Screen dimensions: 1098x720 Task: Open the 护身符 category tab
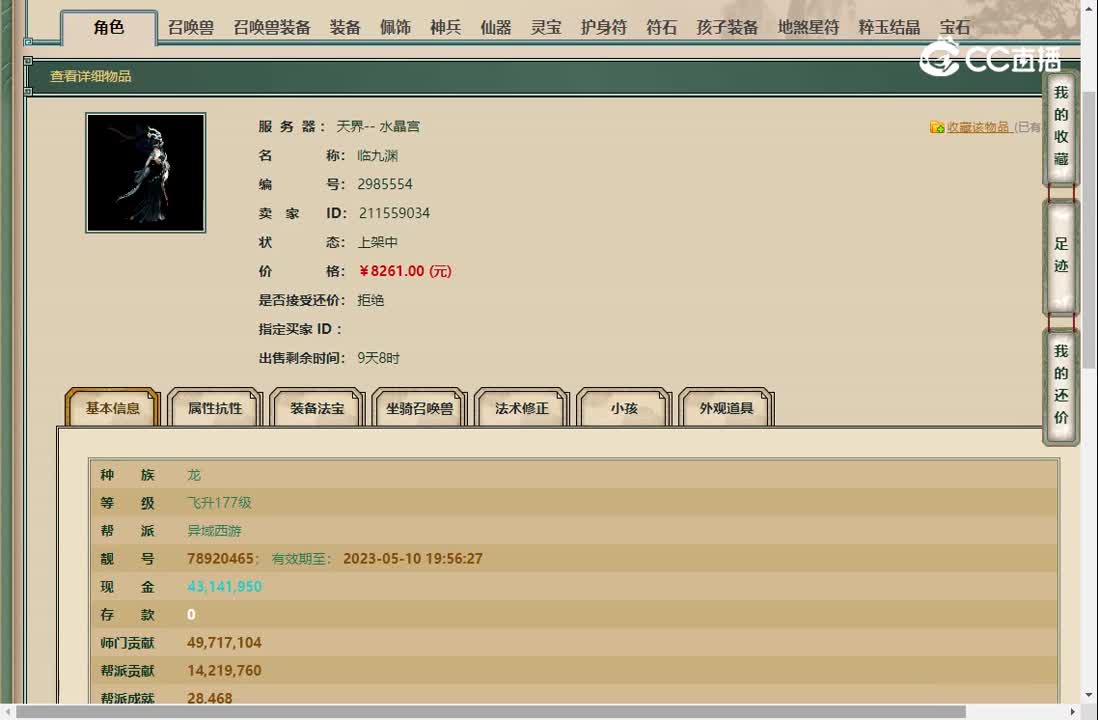(606, 27)
